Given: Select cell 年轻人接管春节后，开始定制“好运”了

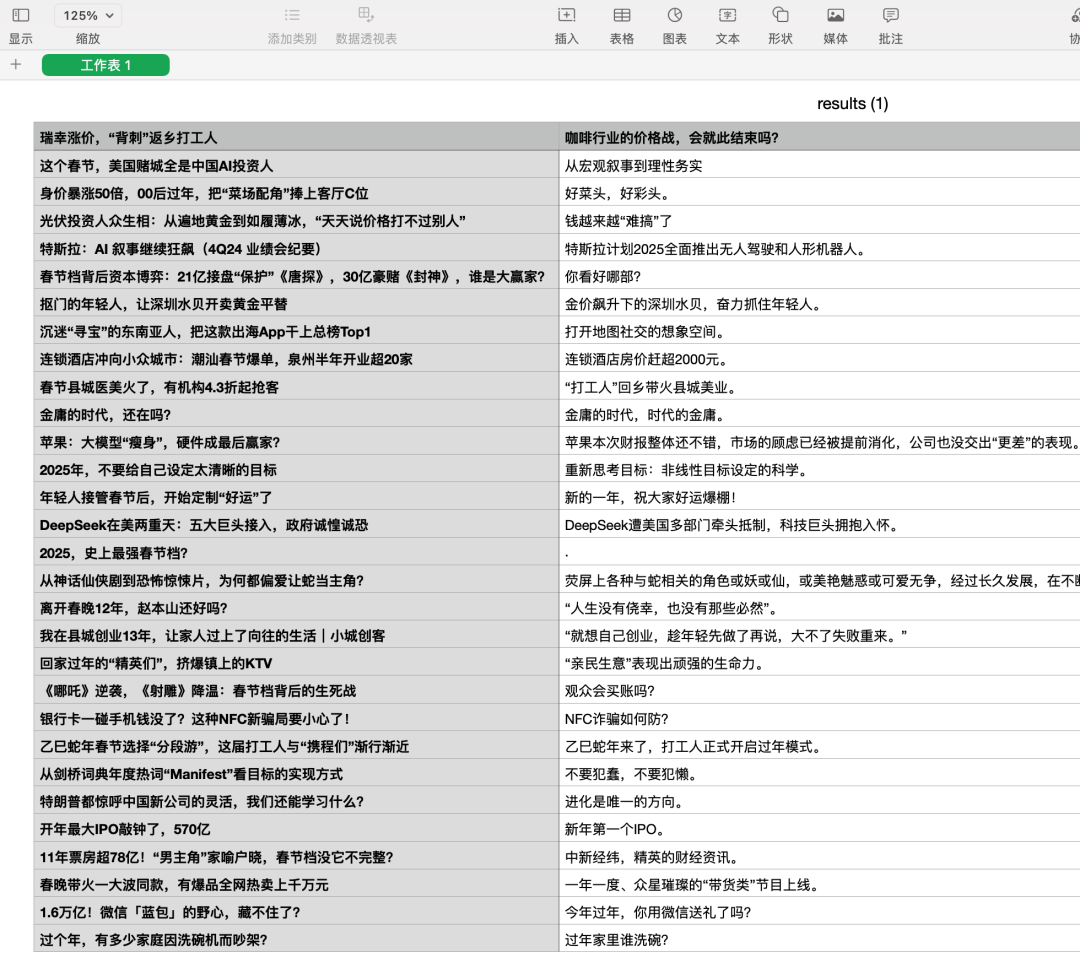Looking at the screenshot, I should click(x=296, y=497).
